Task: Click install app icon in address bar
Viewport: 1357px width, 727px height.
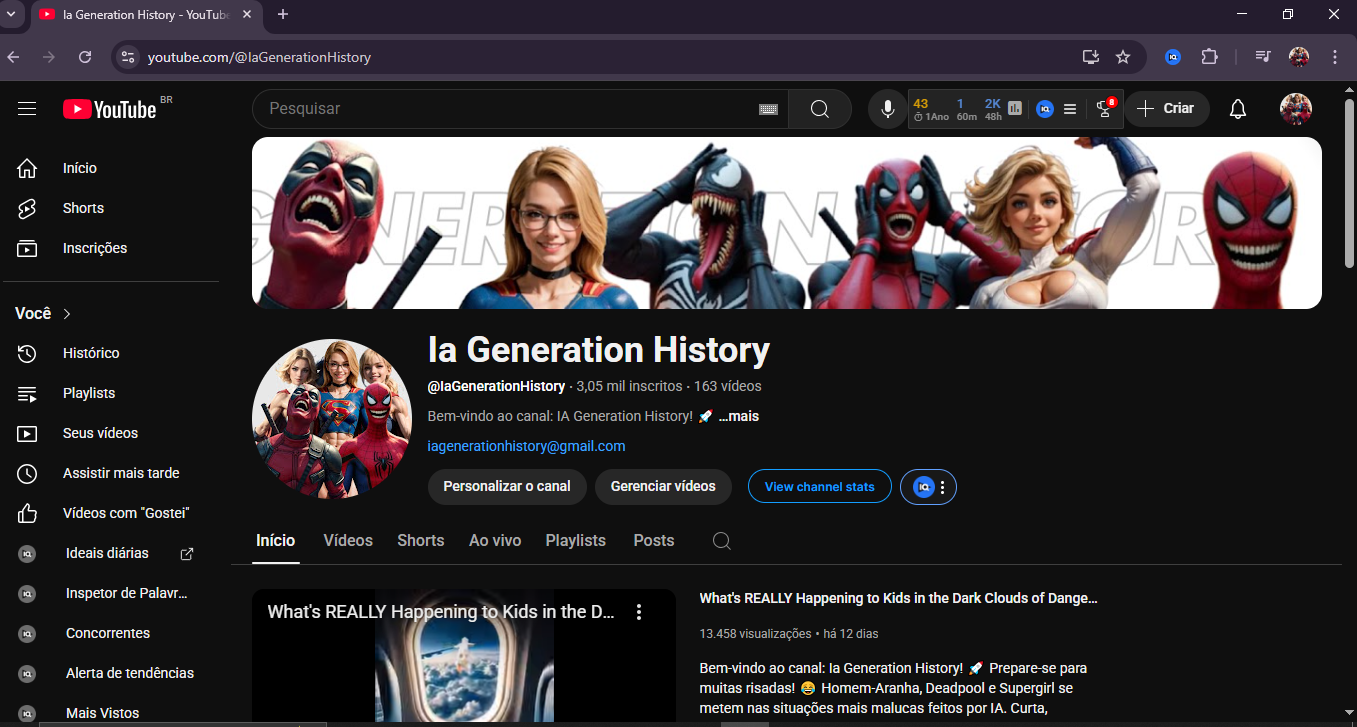Action: tap(1091, 57)
